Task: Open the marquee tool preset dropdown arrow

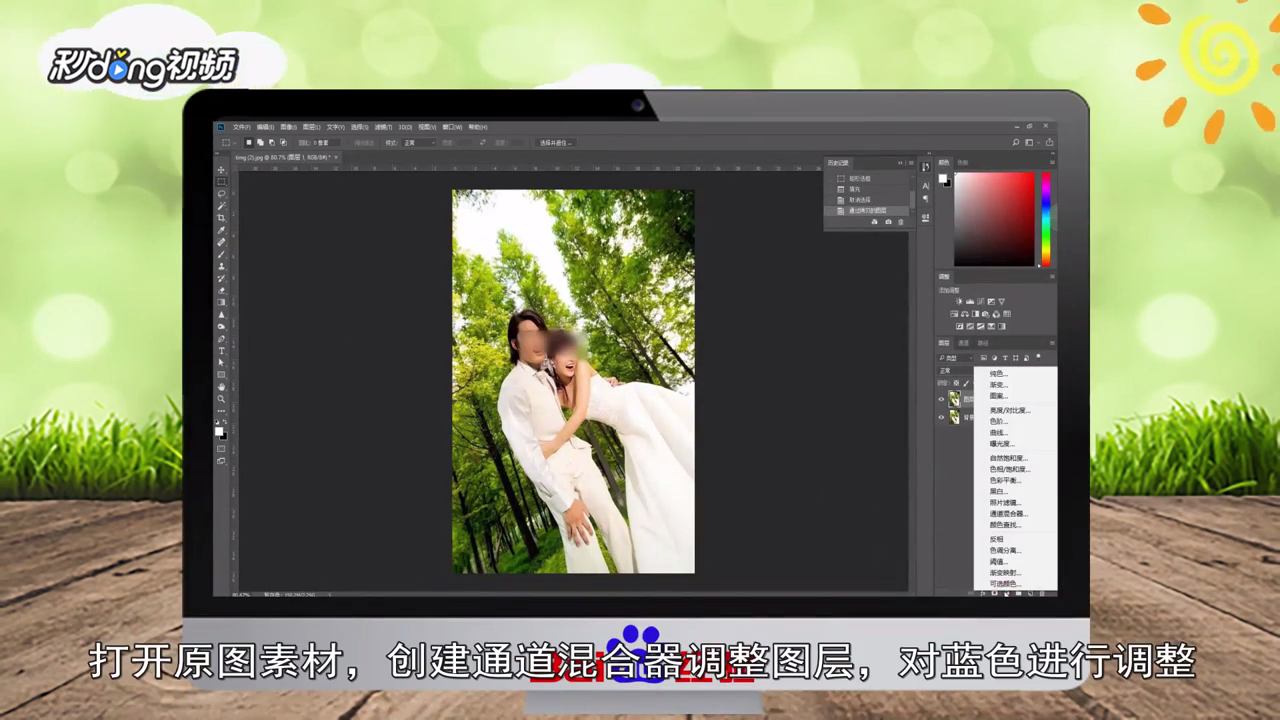Action: 235,143
